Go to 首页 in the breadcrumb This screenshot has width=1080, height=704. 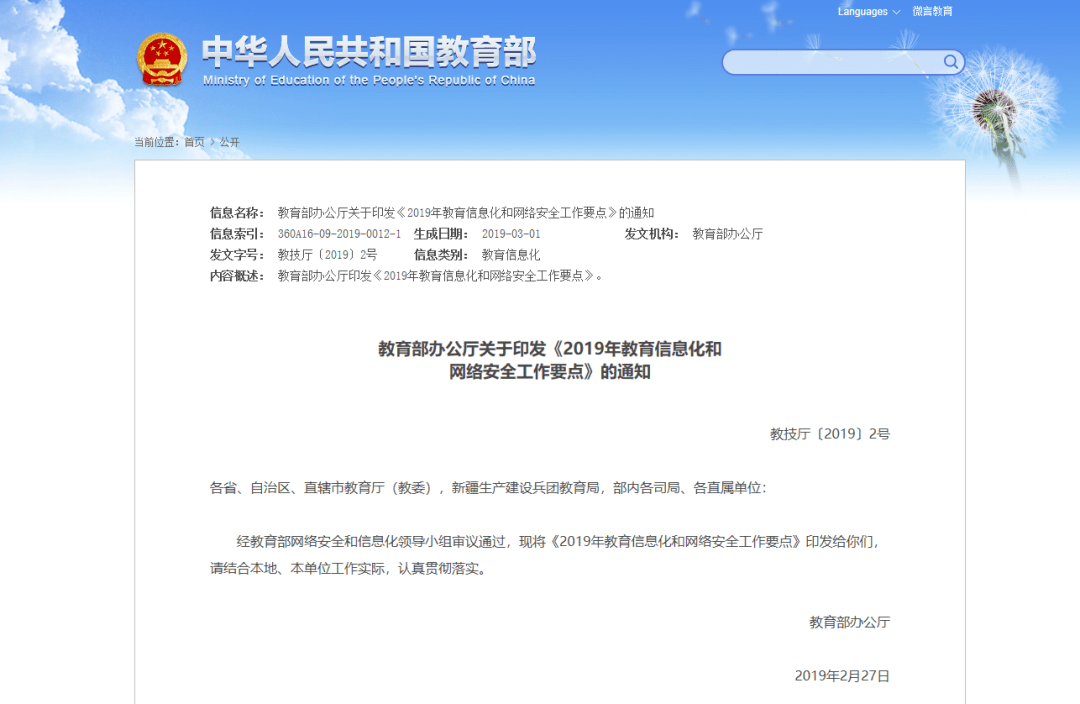(x=194, y=142)
